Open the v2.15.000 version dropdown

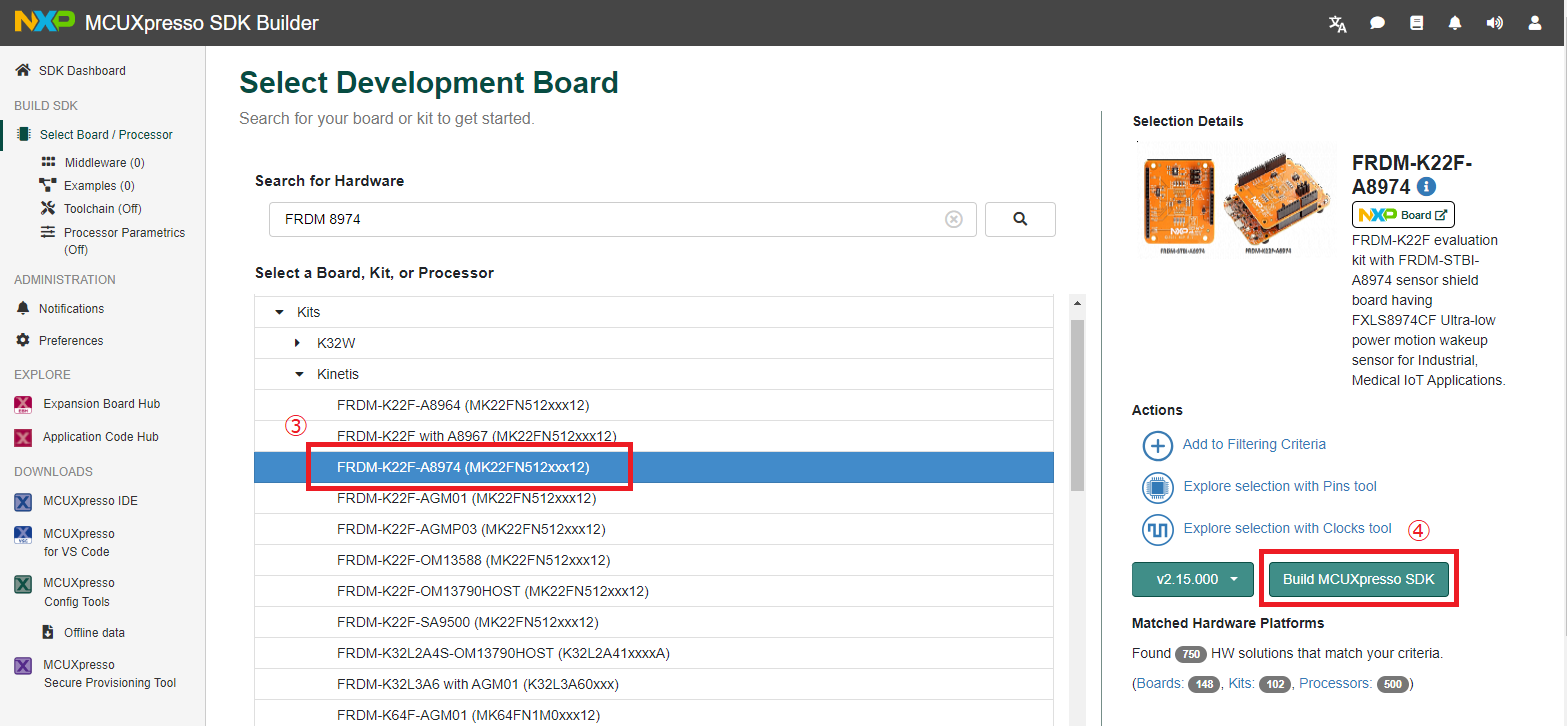[1192, 579]
